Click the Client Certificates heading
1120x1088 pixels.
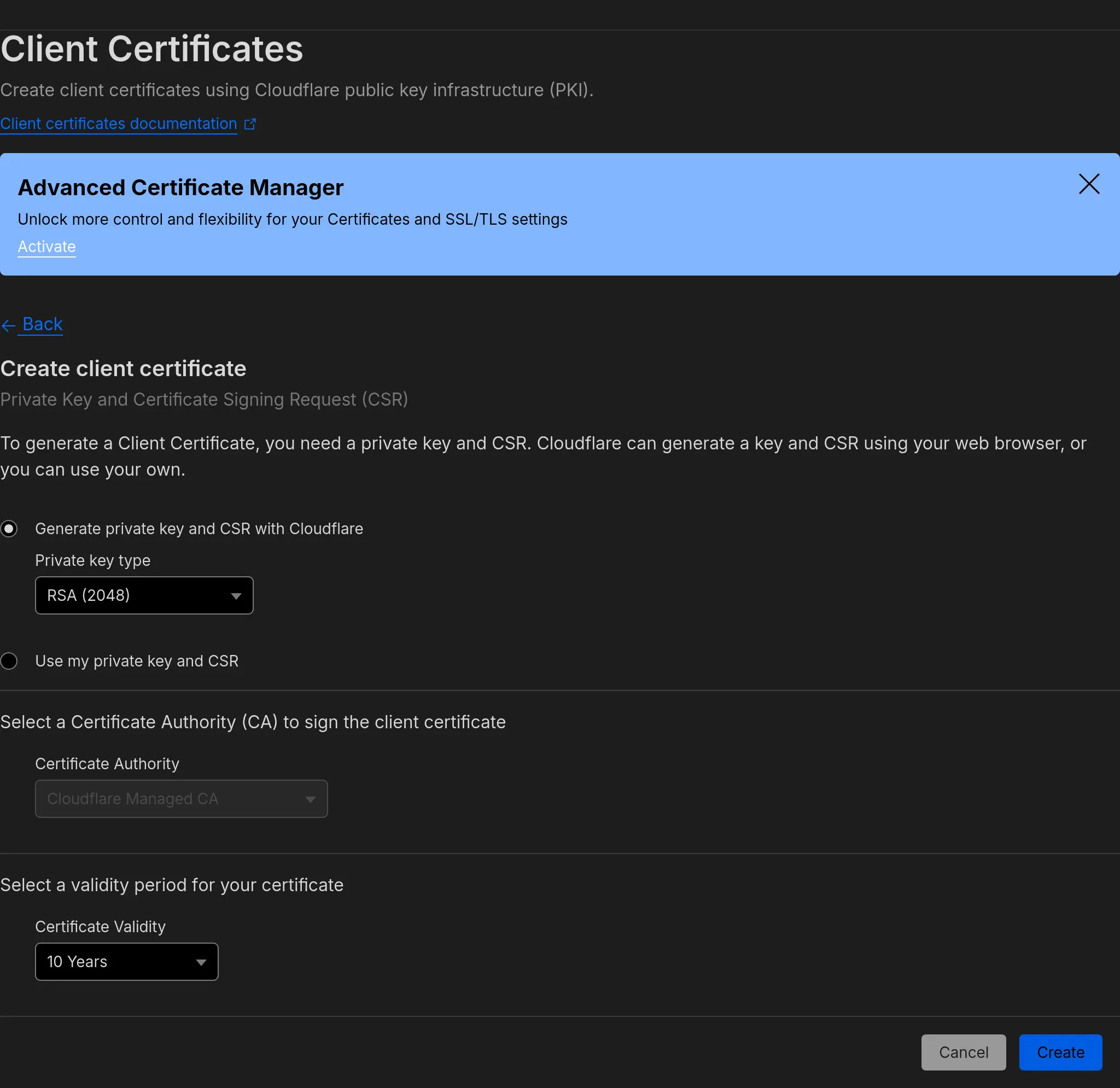tap(151, 48)
